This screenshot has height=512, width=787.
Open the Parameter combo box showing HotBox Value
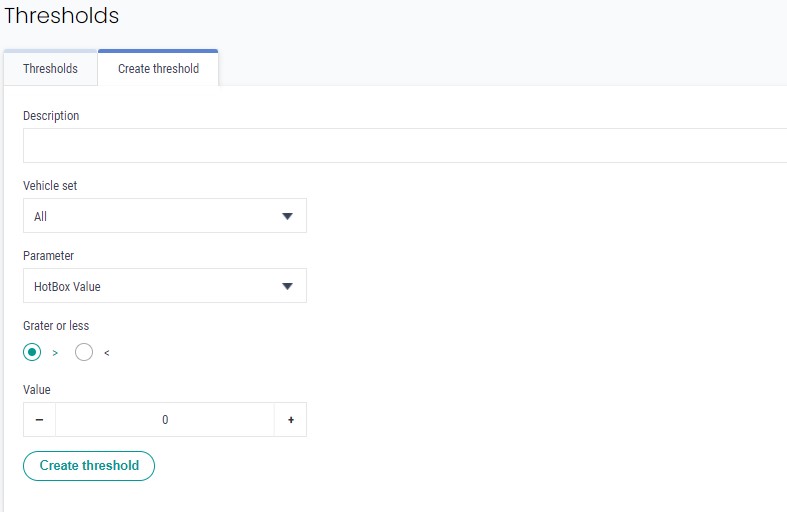(x=150, y=286)
